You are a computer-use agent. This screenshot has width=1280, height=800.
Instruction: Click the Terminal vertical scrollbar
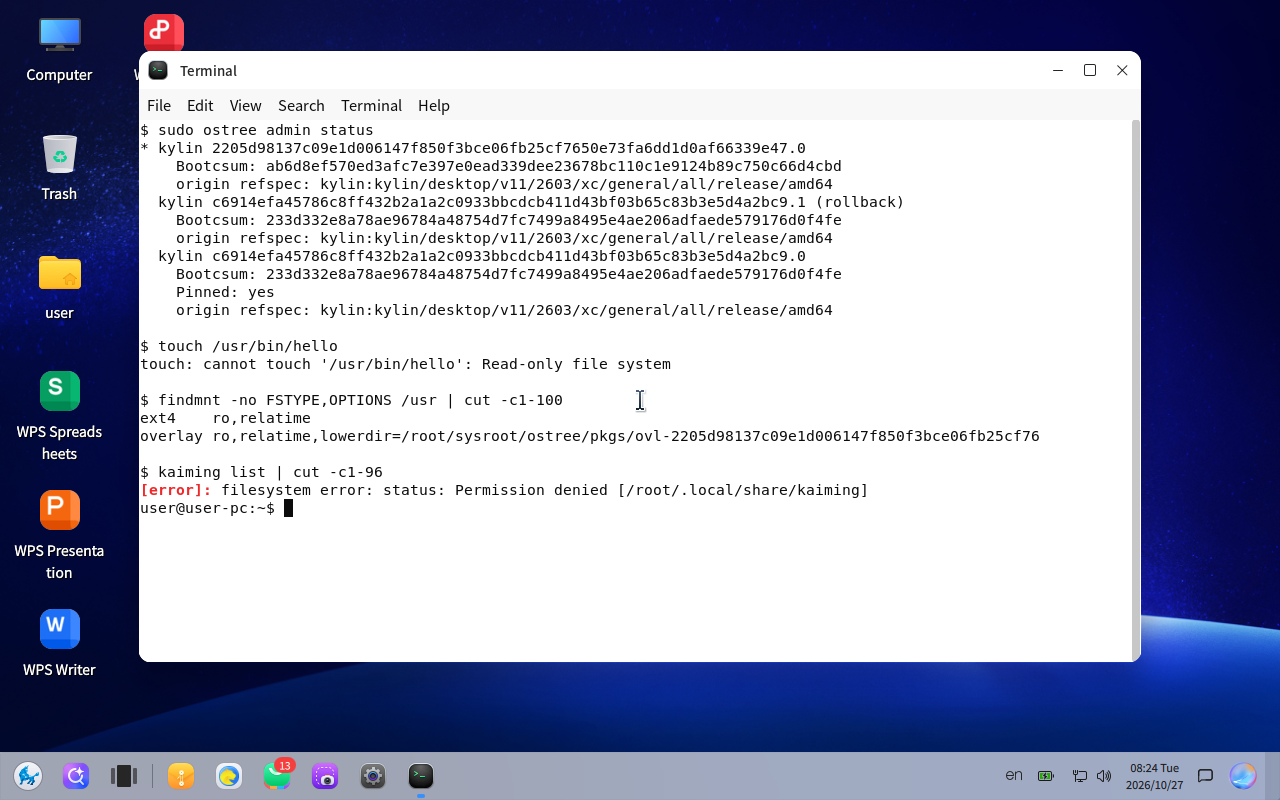click(1135, 390)
